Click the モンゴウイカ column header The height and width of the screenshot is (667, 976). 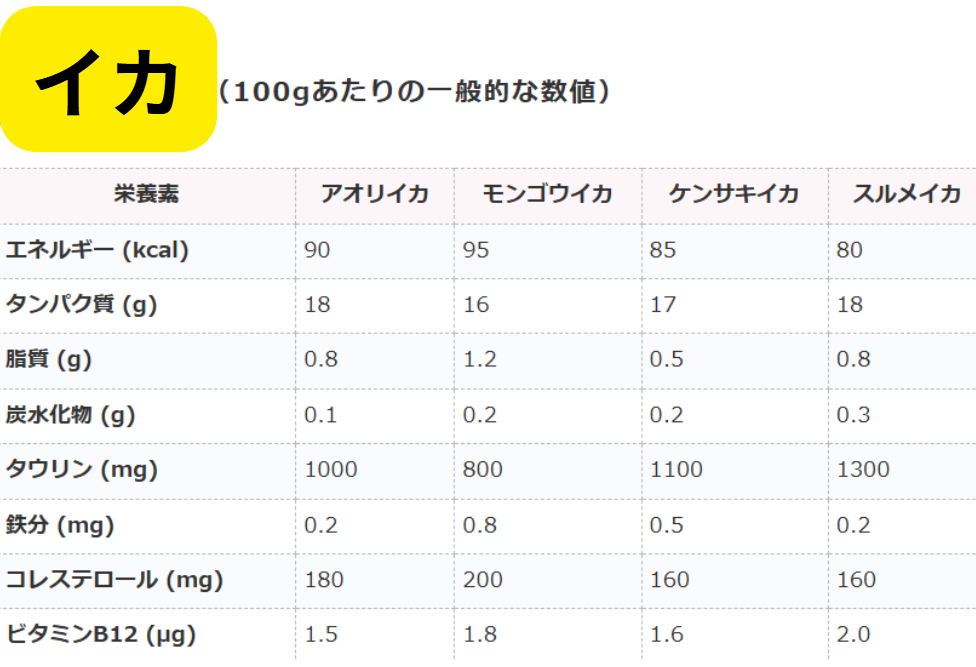click(547, 194)
